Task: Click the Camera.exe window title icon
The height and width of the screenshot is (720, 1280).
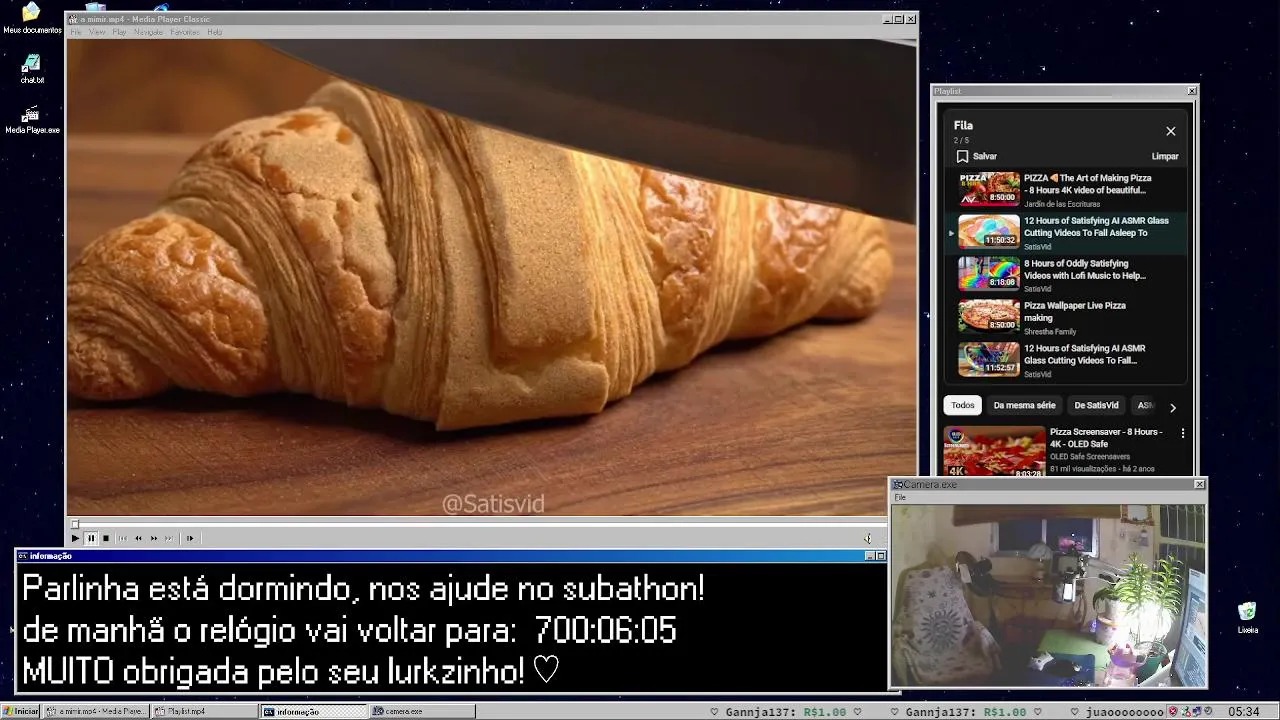Action: pos(898,484)
